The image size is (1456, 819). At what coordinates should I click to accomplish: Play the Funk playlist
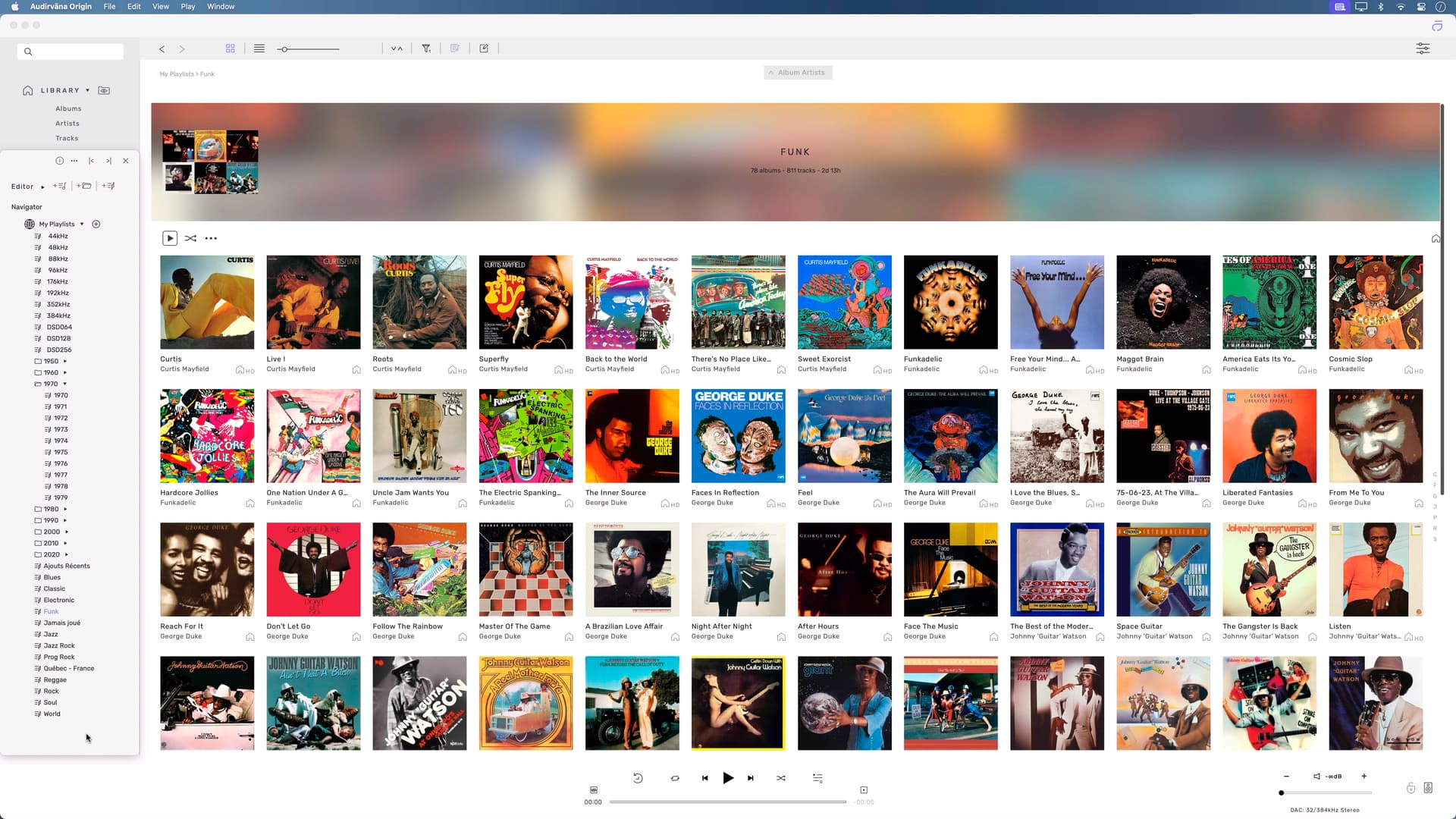[170, 238]
